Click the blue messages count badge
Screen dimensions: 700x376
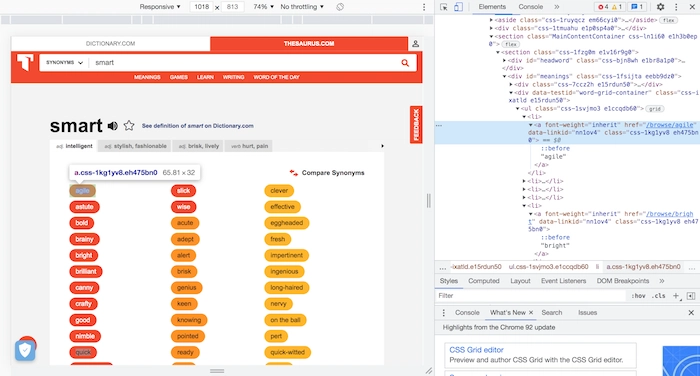tap(637, 7)
